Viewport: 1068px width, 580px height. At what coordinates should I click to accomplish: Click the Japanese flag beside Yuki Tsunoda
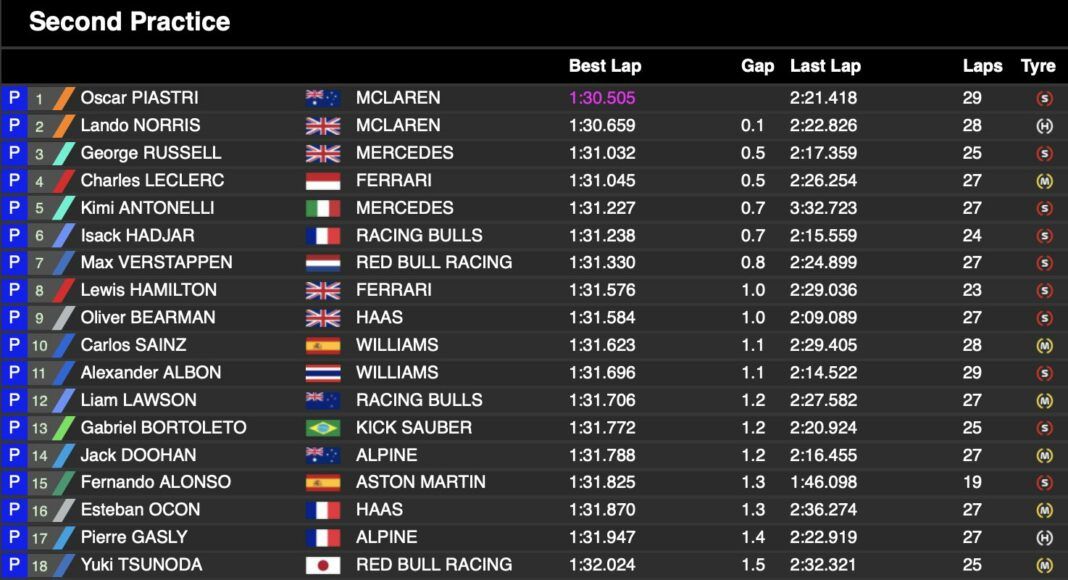click(x=322, y=565)
